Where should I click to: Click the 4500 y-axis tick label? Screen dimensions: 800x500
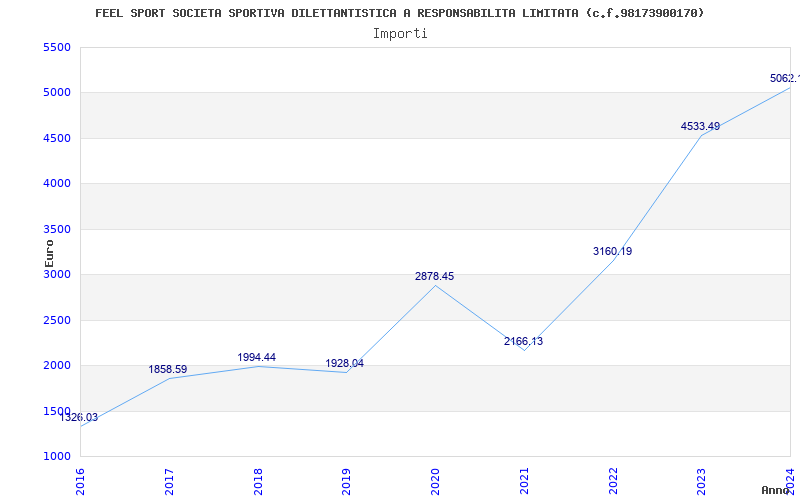[57, 138]
